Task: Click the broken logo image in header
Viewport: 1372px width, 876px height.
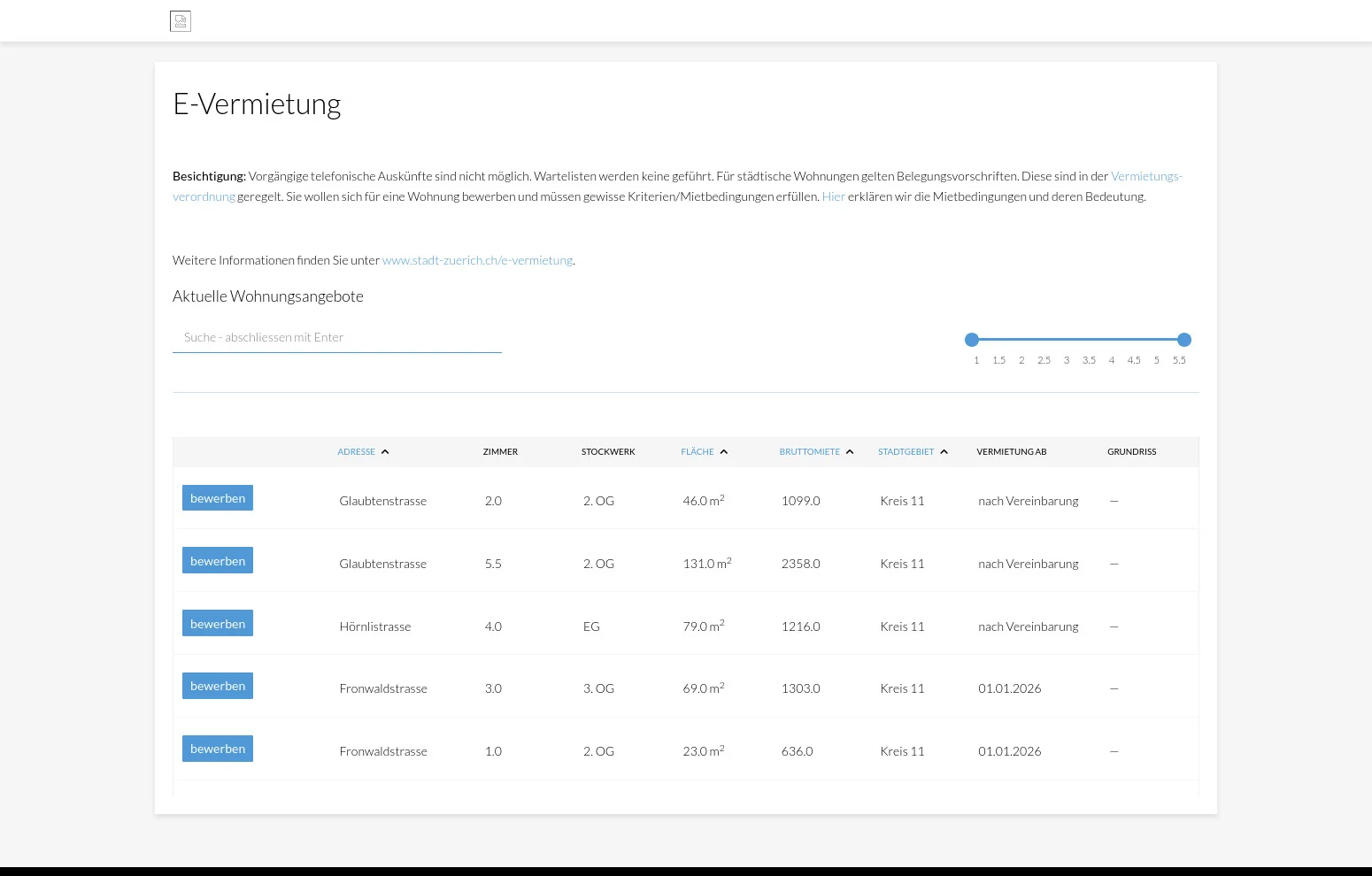Action: click(181, 21)
